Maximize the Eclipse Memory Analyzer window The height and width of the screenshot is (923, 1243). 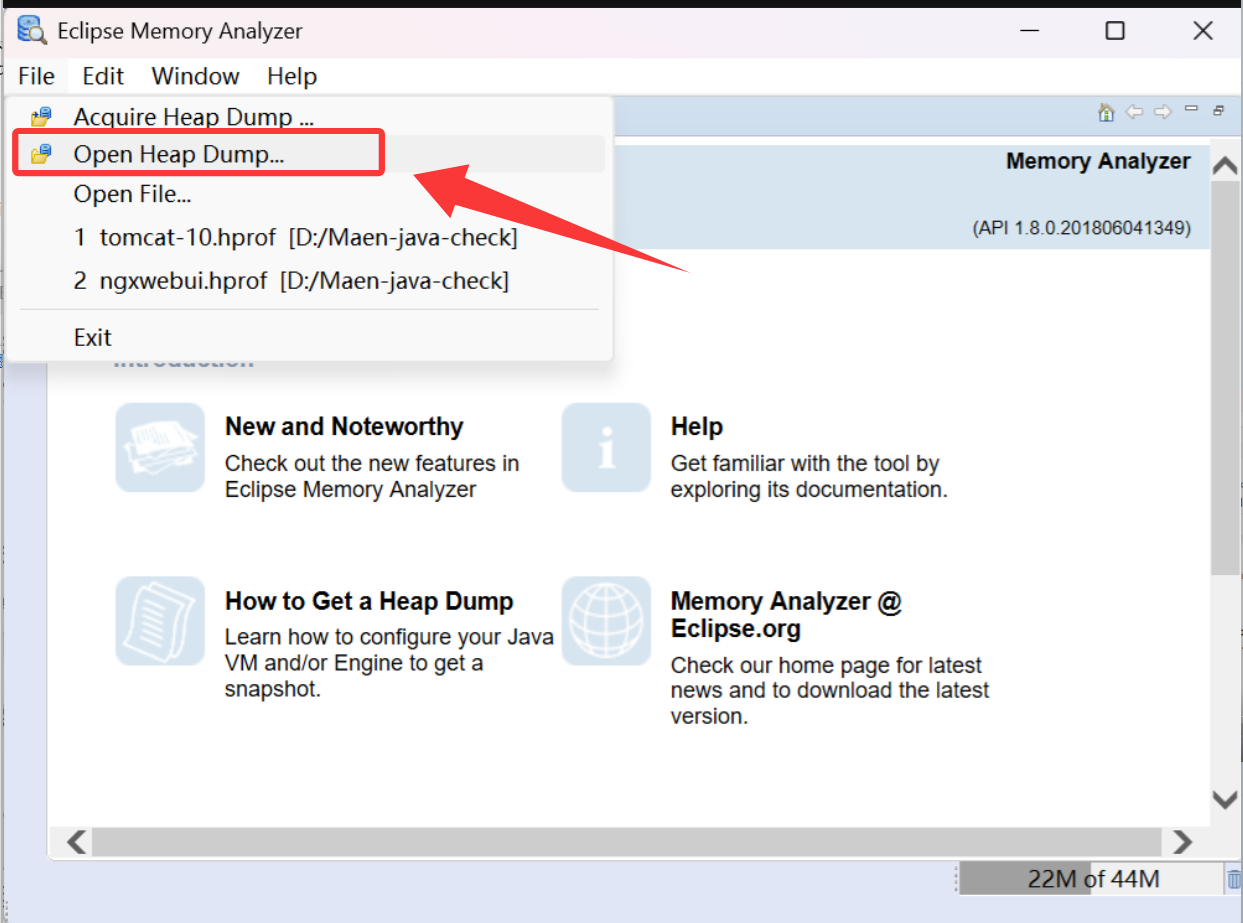pyautogui.click(x=1115, y=31)
